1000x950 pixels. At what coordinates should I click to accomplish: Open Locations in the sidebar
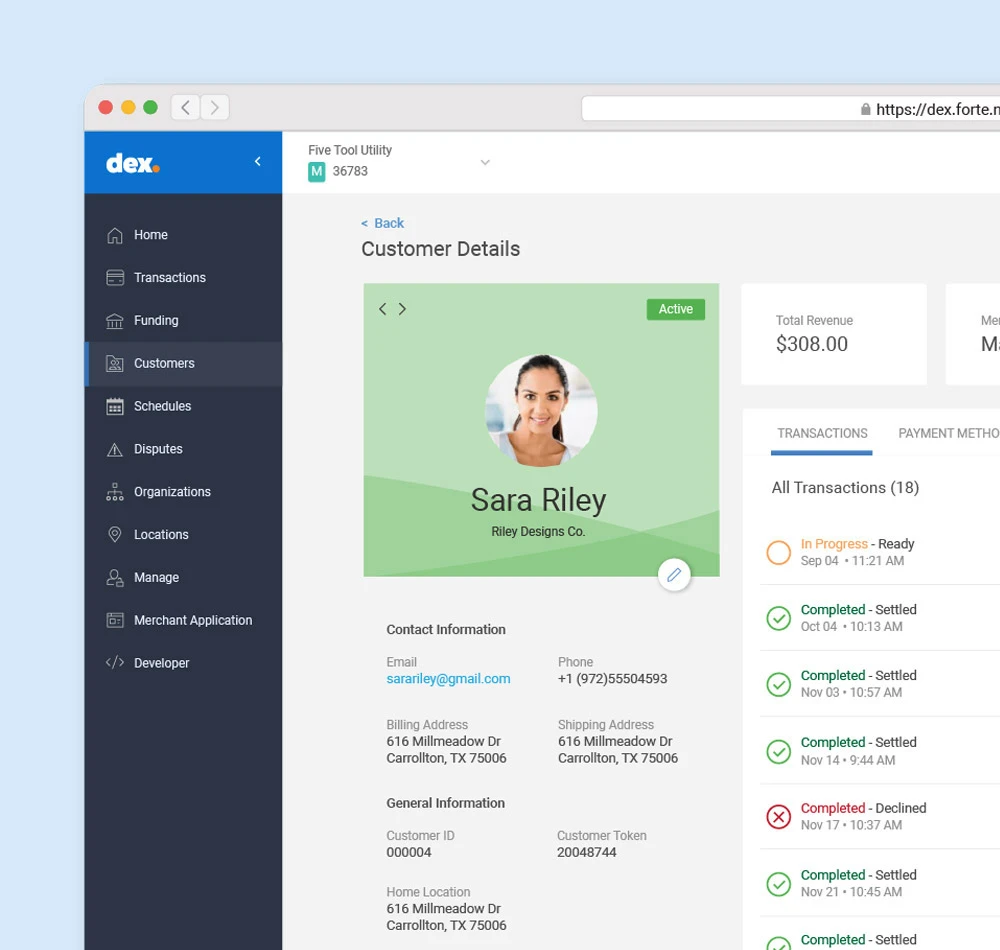pyautogui.click(x=183, y=534)
